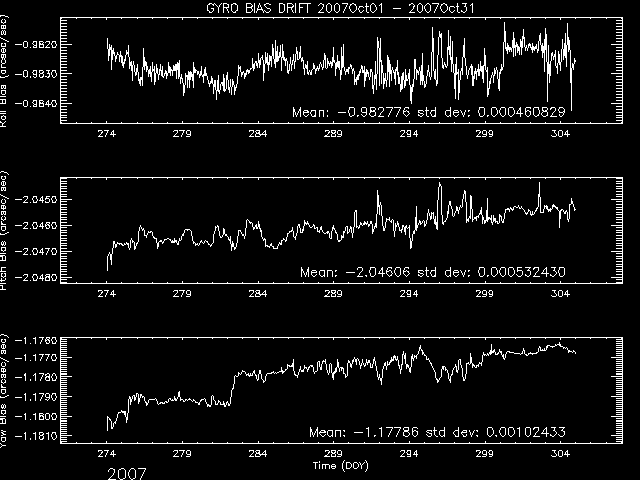Select Yaw Bias mean value -1.17786
The width and height of the screenshot is (640, 480).
pyautogui.click(x=386, y=432)
